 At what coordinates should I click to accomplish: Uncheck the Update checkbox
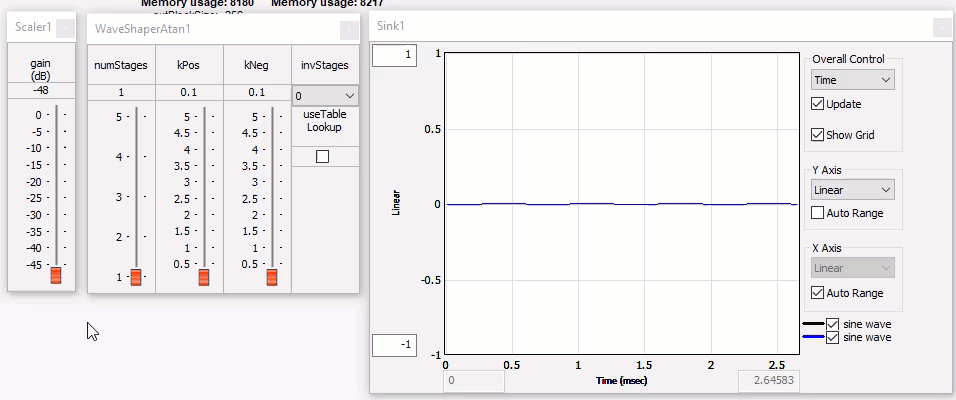click(818, 104)
